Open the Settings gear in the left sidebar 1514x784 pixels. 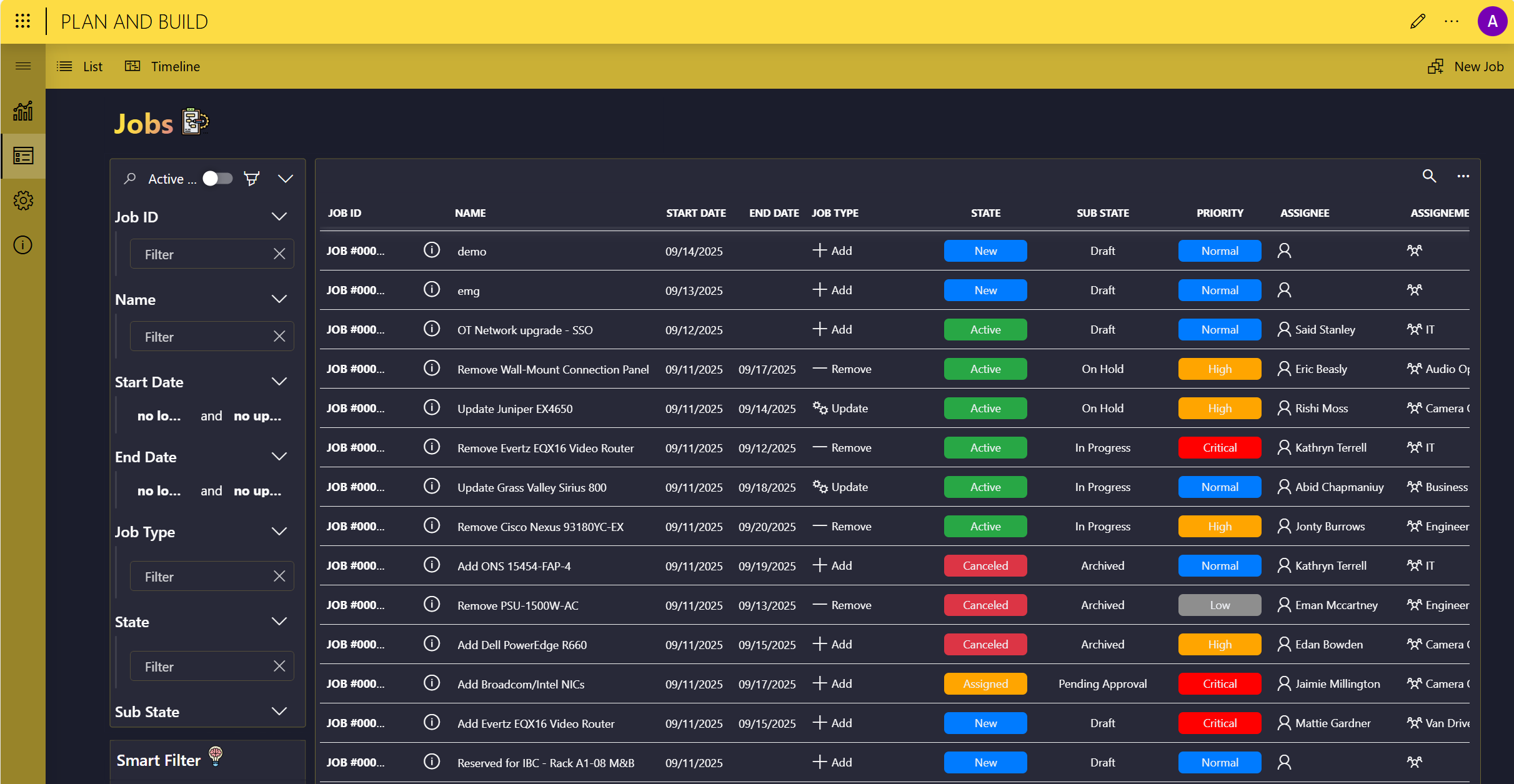pos(22,200)
